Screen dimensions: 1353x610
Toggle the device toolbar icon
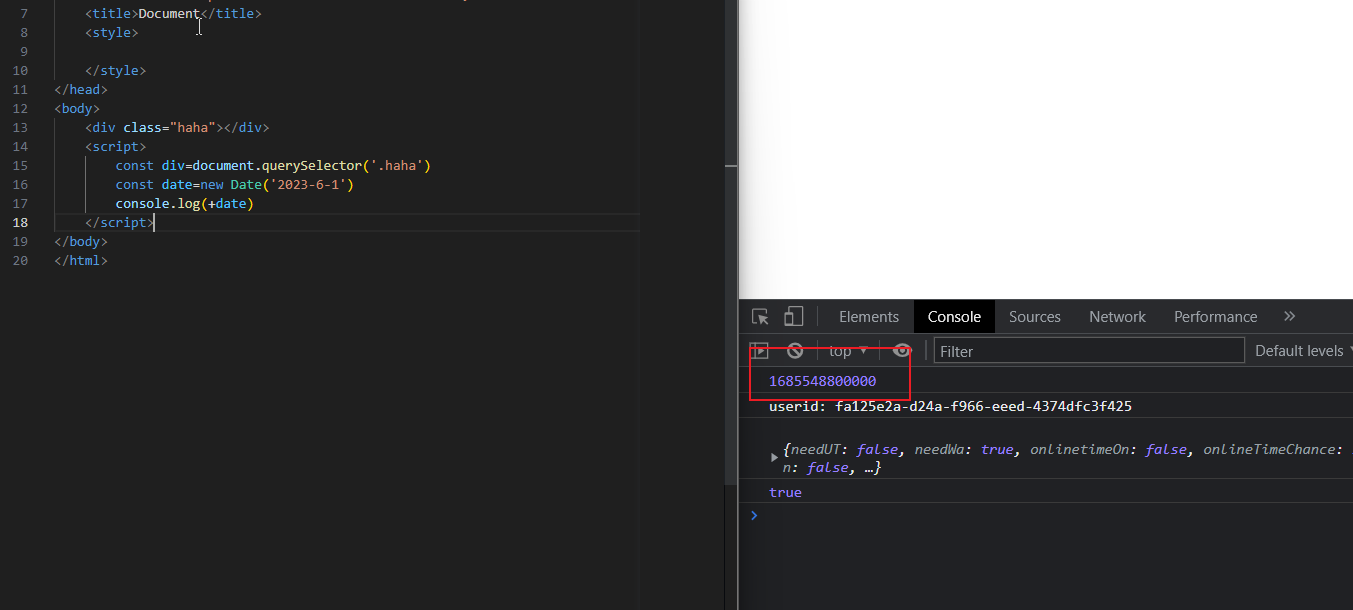tap(793, 317)
